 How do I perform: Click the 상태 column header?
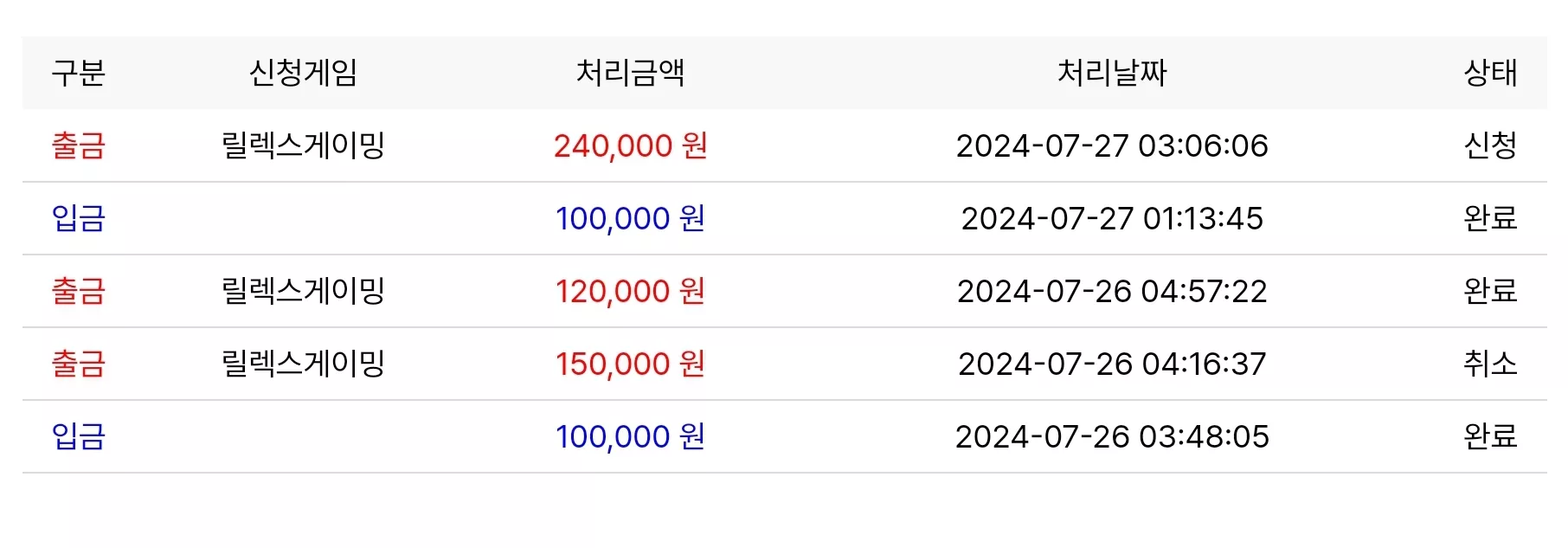click(x=1490, y=73)
